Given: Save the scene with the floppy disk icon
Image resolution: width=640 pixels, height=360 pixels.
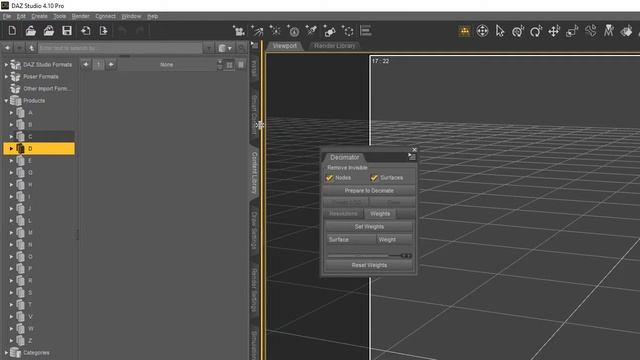Looking at the screenshot, I should [67, 31].
